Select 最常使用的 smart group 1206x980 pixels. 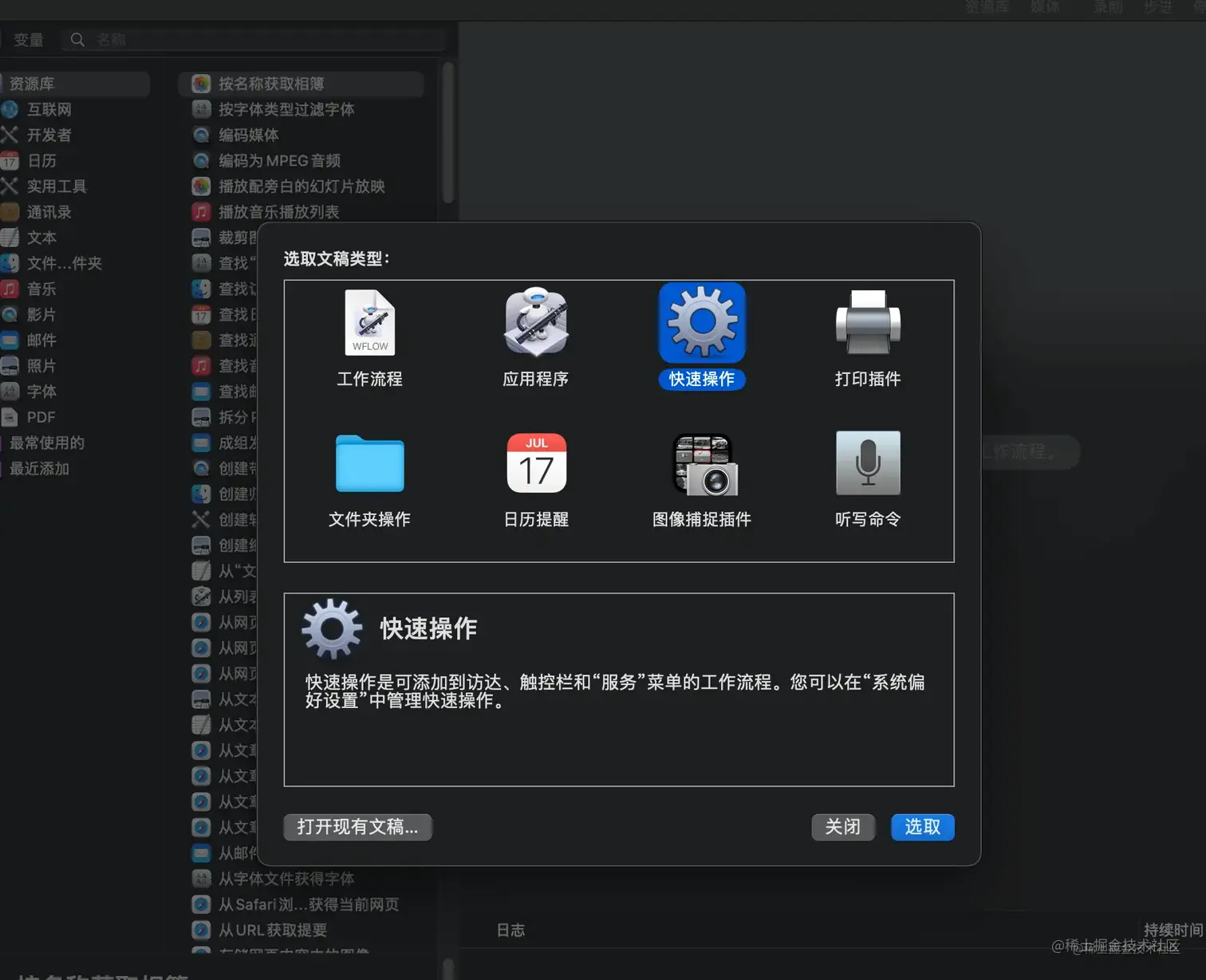[46, 443]
